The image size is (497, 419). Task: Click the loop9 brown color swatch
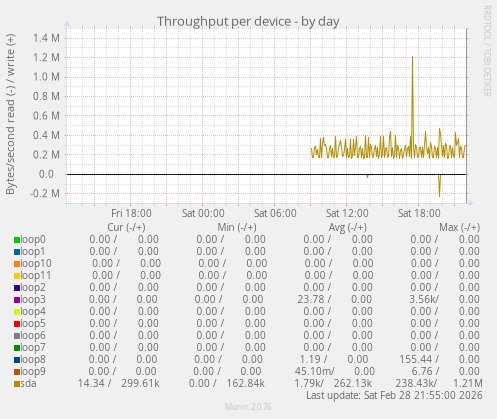coord(17,372)
